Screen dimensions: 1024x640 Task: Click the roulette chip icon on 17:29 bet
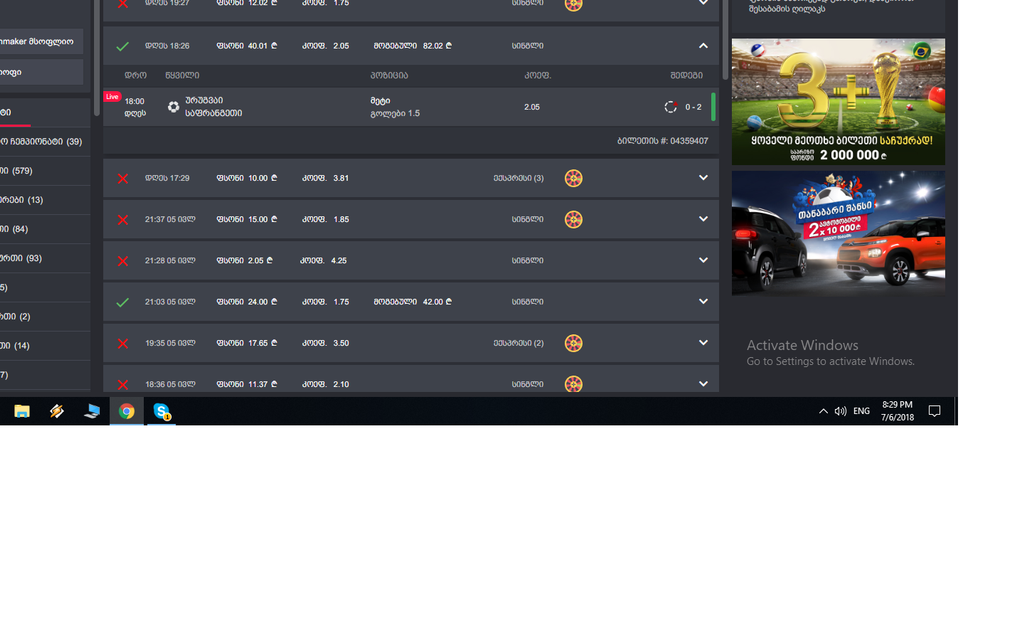coord(573,178)
